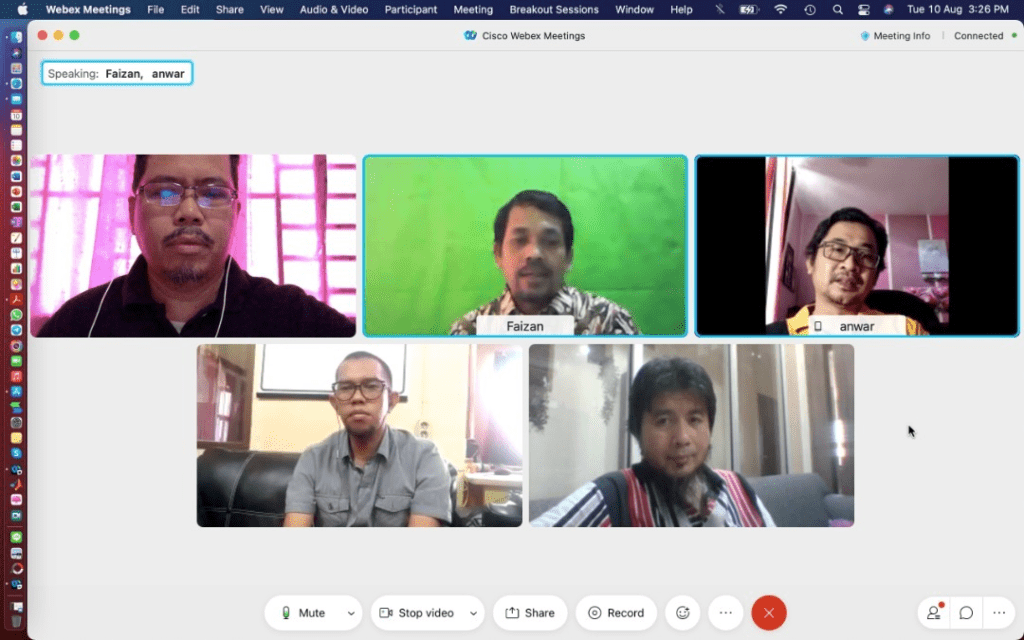Viewport: 1024px width, 640px height.
Task: Open the Webex Meetings application menu
Action: [x=88, y=9]
